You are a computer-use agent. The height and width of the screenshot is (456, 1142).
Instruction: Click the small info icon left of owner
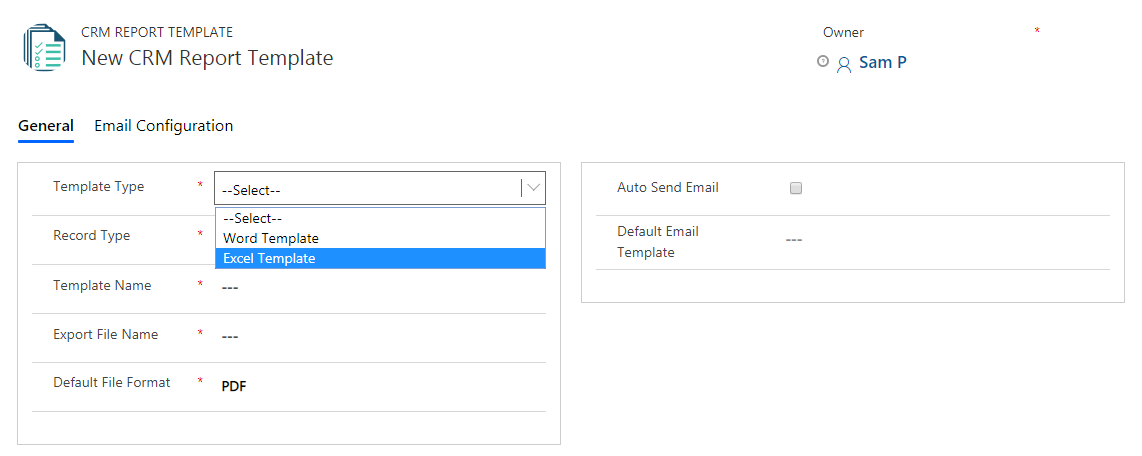[823, 62]
